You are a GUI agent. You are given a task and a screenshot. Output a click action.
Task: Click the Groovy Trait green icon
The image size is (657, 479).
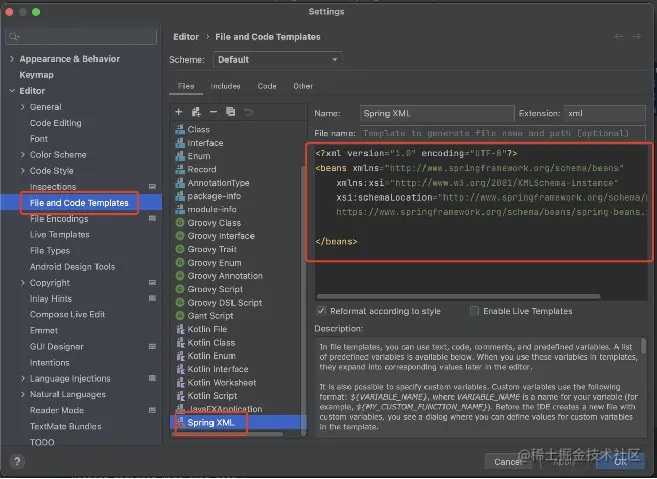click(180, 249)
